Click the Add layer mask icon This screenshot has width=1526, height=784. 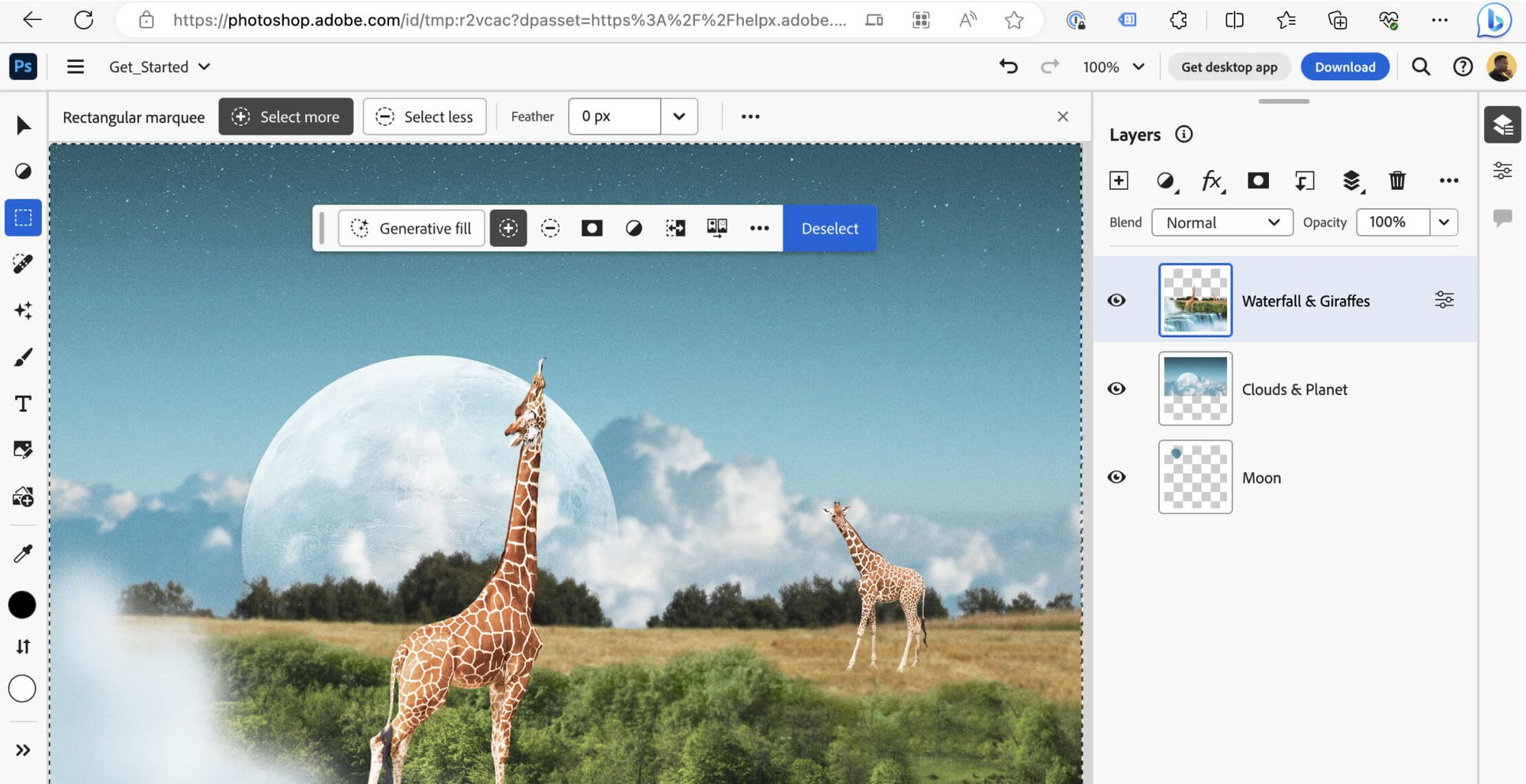(x=1258, y=181)
